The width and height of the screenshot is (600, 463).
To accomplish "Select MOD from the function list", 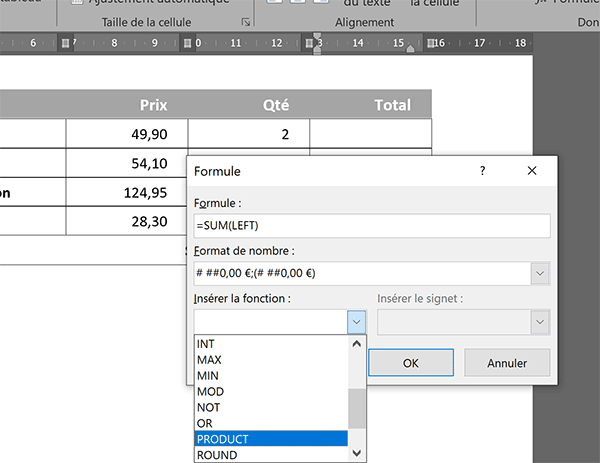I will pyautogui.click(x=271, y=391).
